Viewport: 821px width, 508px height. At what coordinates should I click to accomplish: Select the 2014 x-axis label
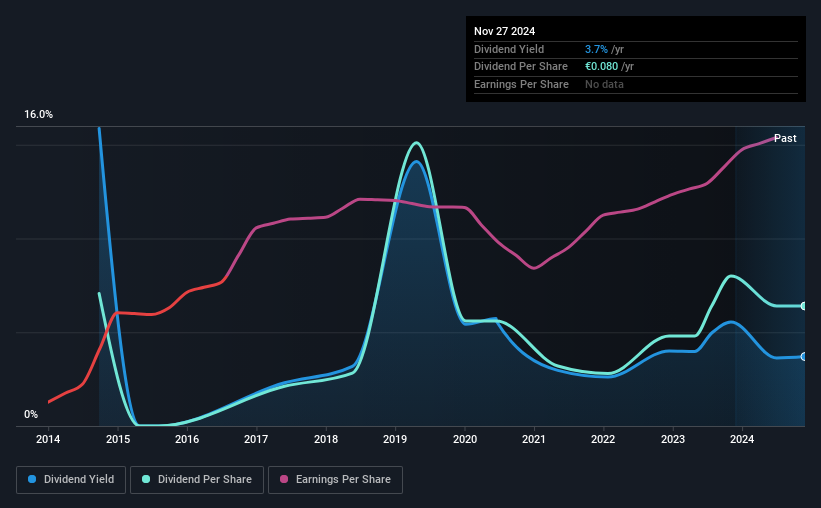click(x=48, y=439)
